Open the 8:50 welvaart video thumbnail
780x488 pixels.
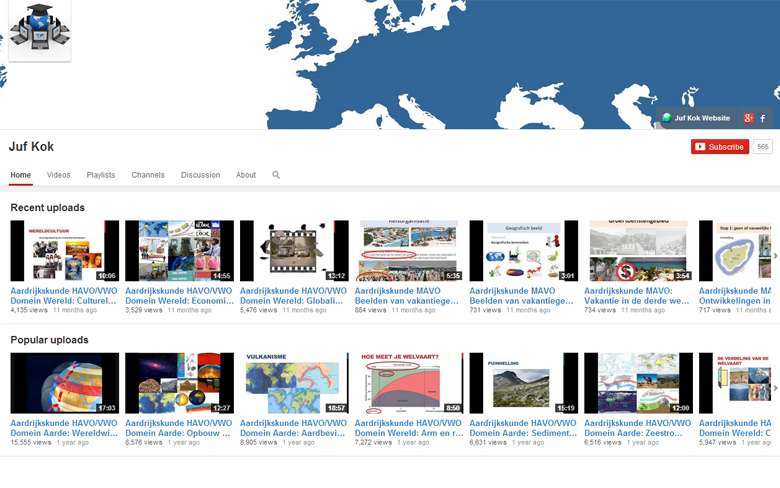[x=409, y=383]
